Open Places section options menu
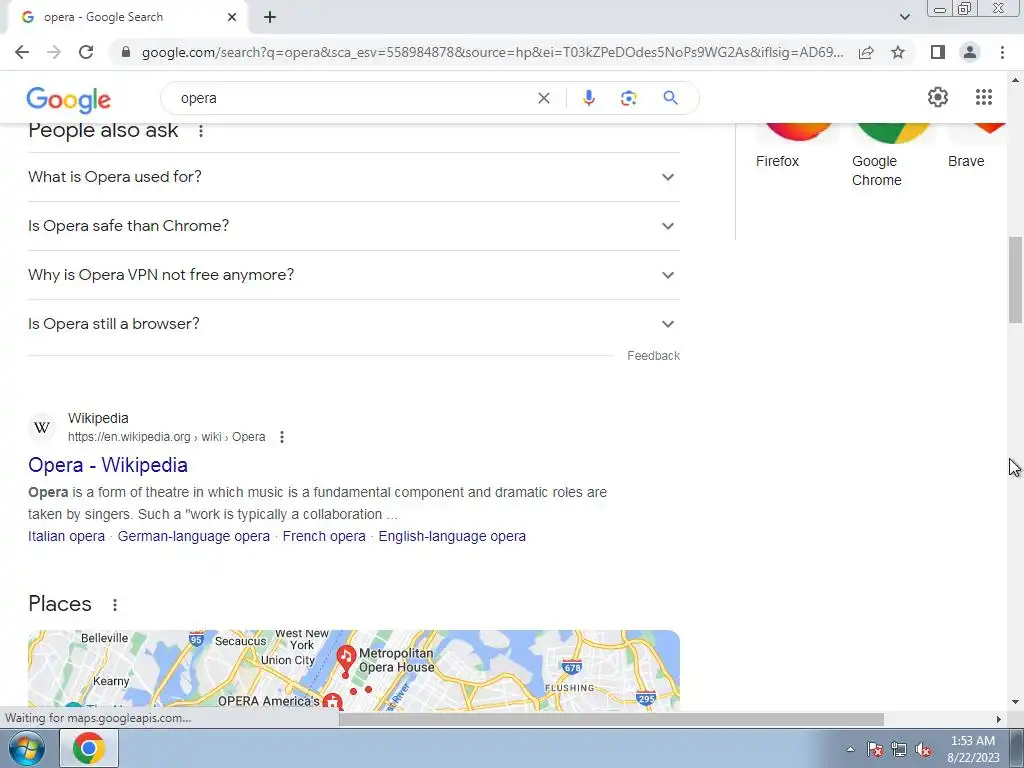The image size is (1024, 768). coord(115,605)
